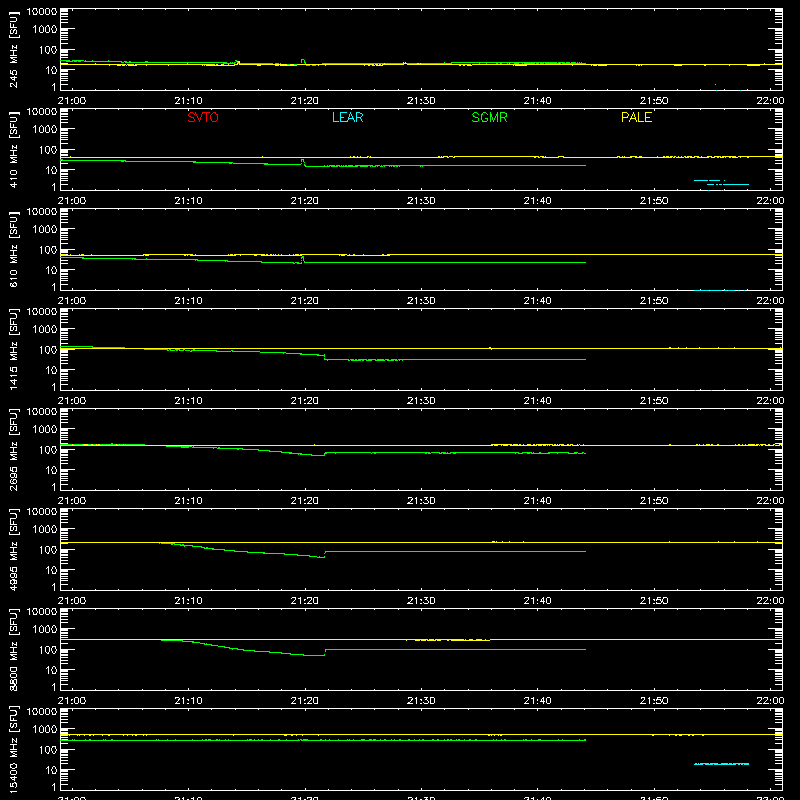
Task: Click the 22:00 tick under the 610 MHz plot
Action: (770, 301)
